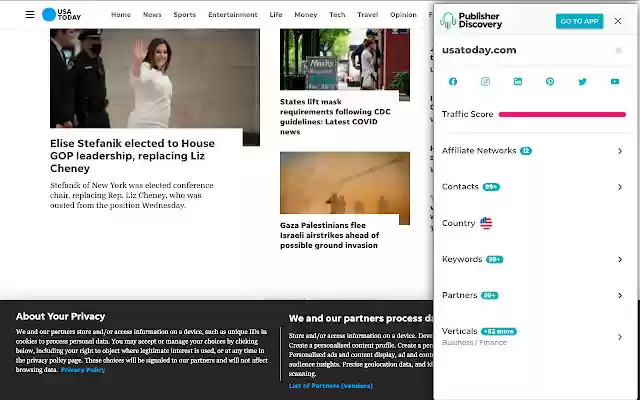The height and width of the screenshot is (400, 640).
Task: Open the Opinion nav item
Action: (403, 15)
